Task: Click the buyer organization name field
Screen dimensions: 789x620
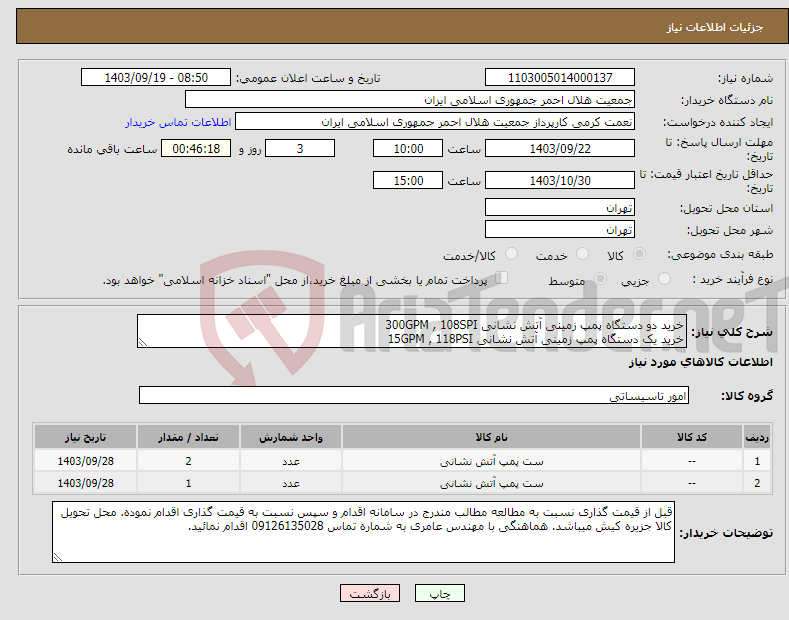Action: point(410,100)
